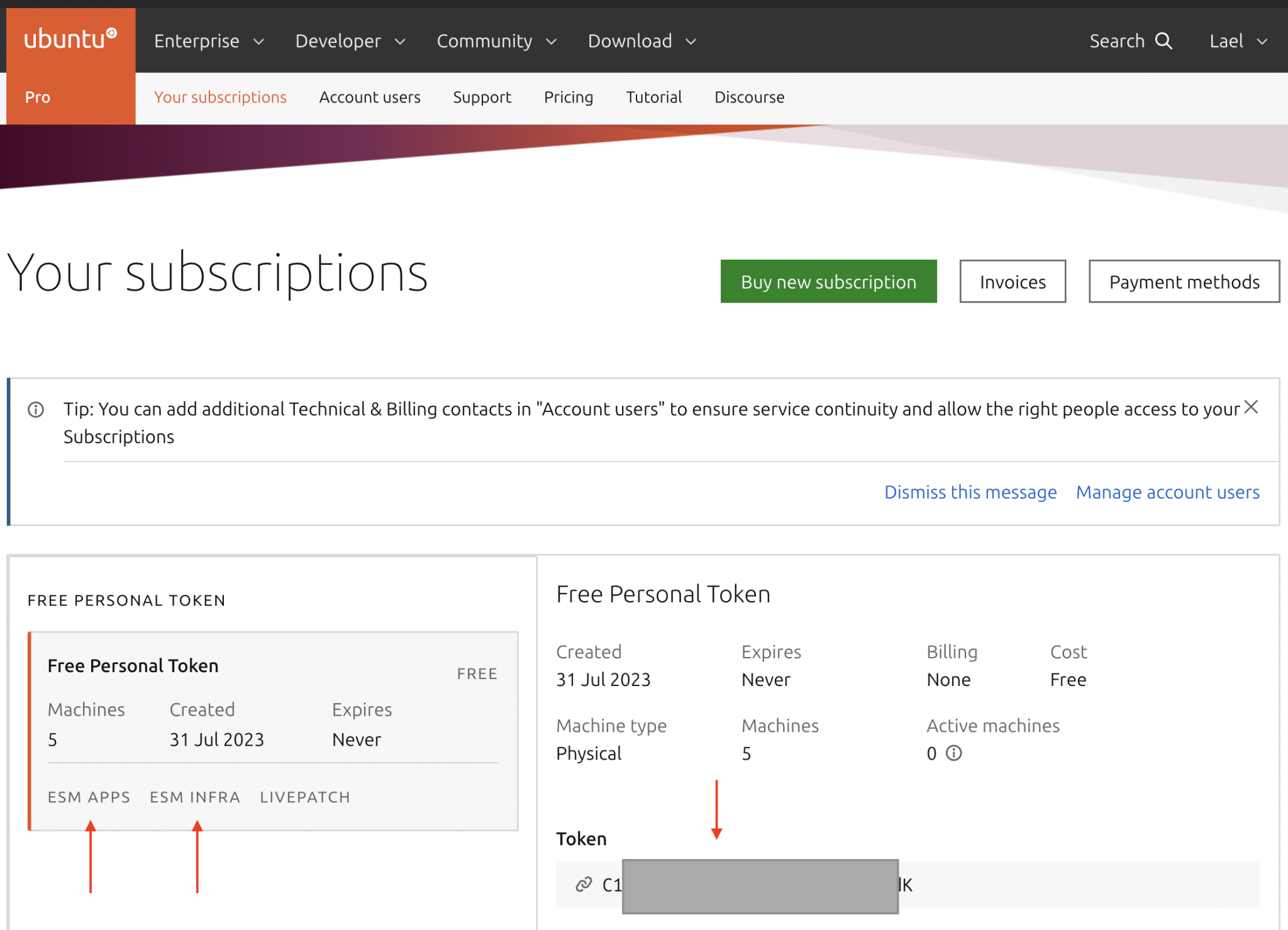Click the Ubuntu logo

(x=70, y=39)
